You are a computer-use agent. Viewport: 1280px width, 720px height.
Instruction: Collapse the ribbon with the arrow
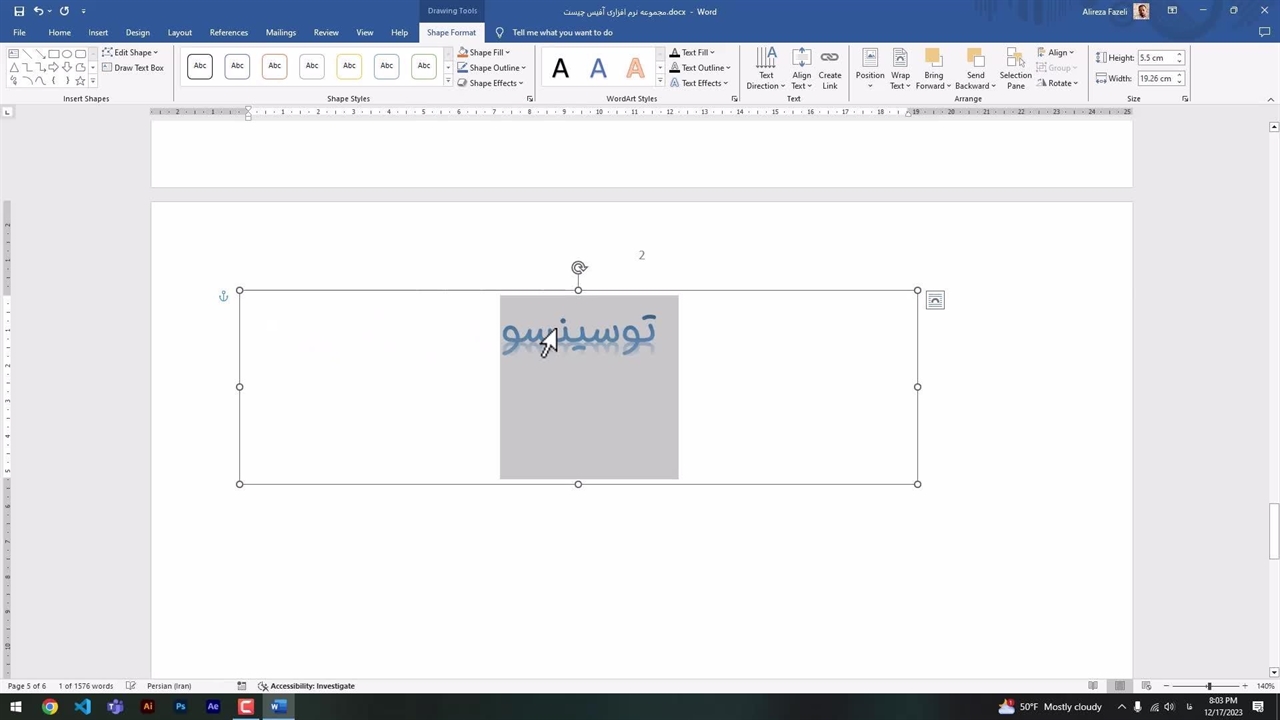[x=1271, y=99]
